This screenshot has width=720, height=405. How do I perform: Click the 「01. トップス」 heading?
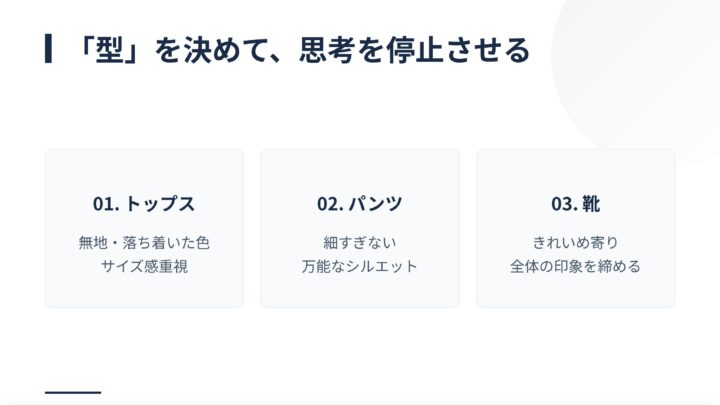144,204
